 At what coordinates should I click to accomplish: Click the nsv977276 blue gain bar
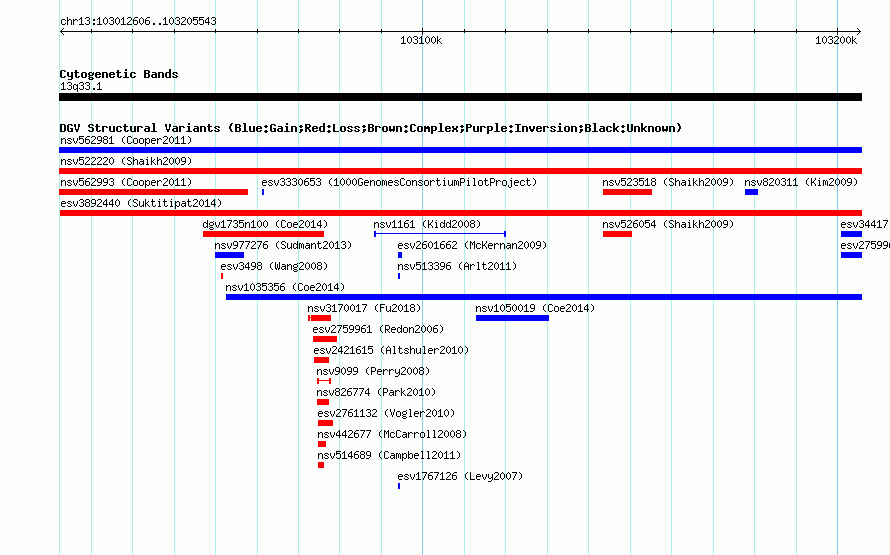coord(229,255)
